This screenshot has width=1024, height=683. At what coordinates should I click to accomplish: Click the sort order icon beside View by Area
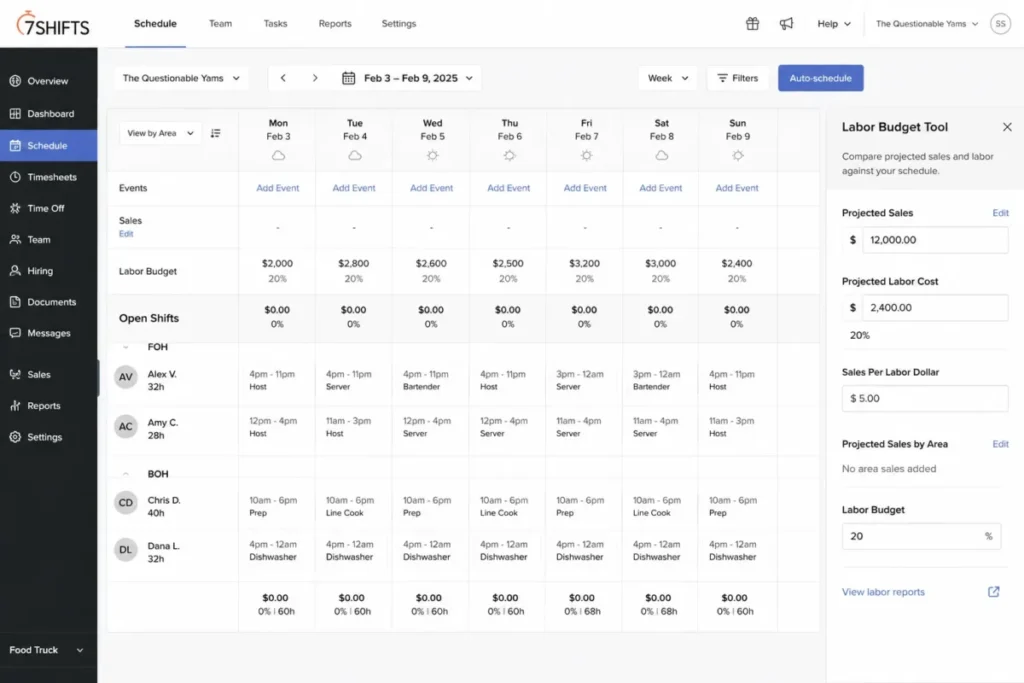216,133
